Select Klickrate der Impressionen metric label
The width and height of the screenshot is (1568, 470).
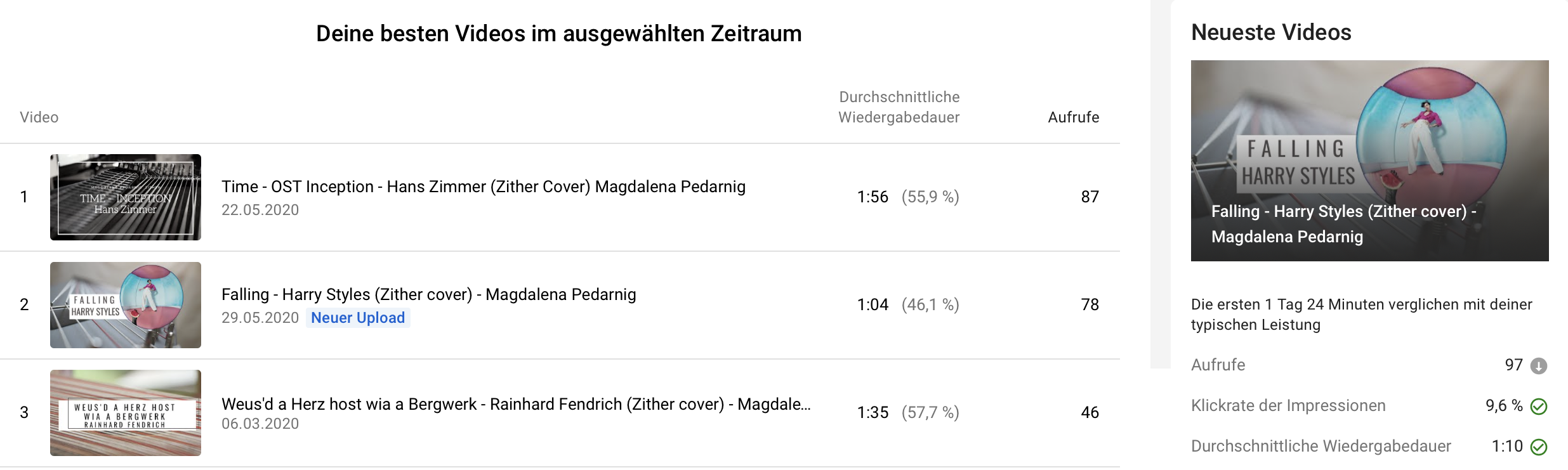(1288, 406)
